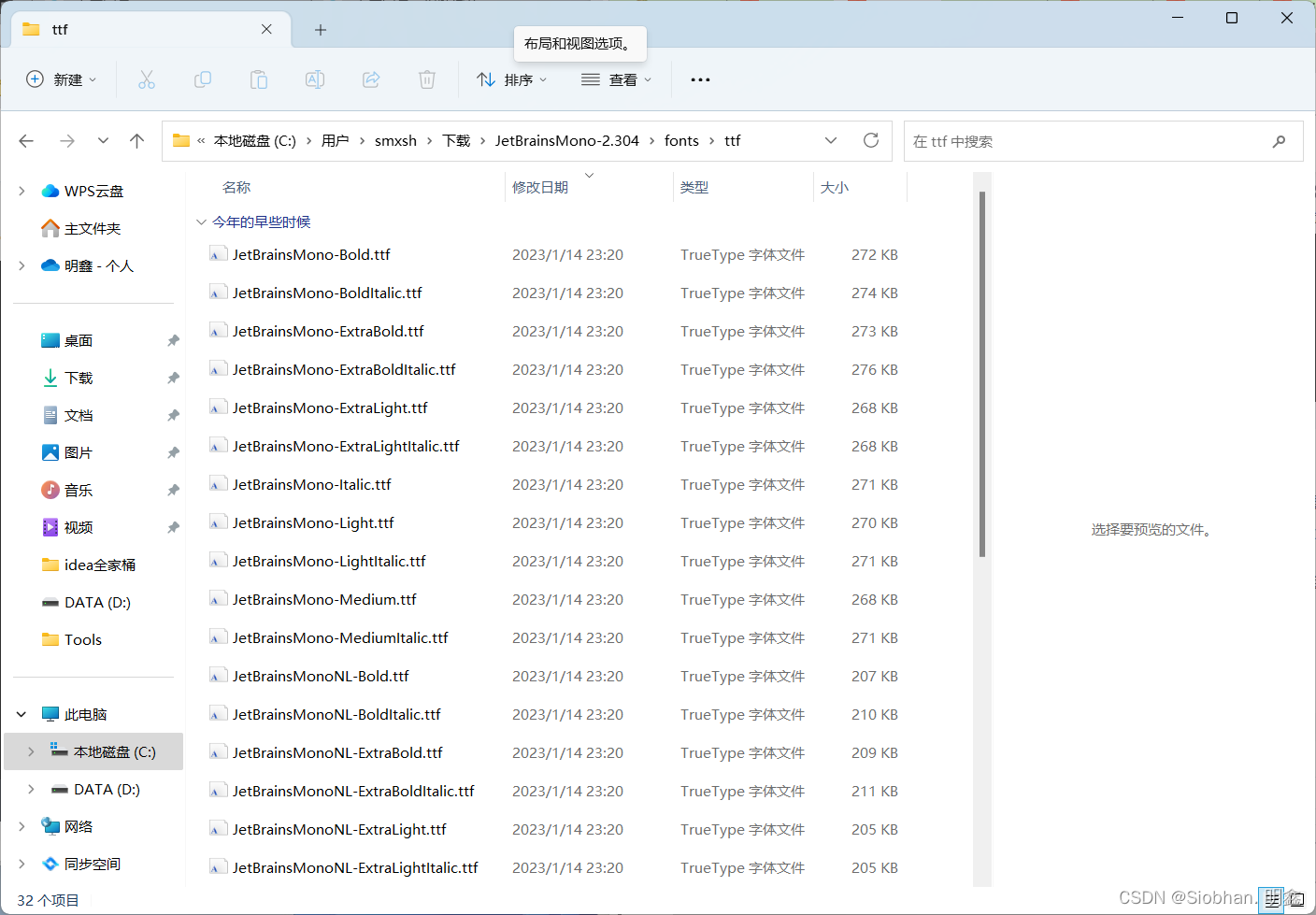Go forward with the right arrow

[67, 141]
